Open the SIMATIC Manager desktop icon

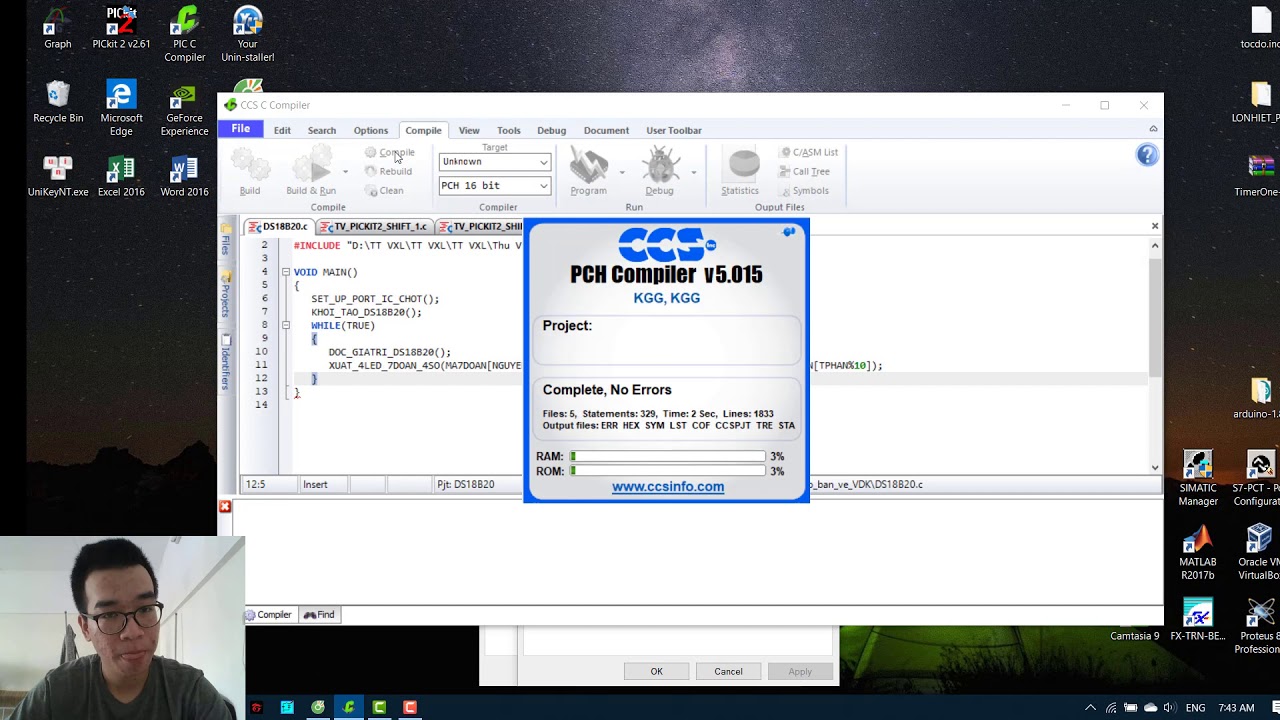(x=1197, y=479)
